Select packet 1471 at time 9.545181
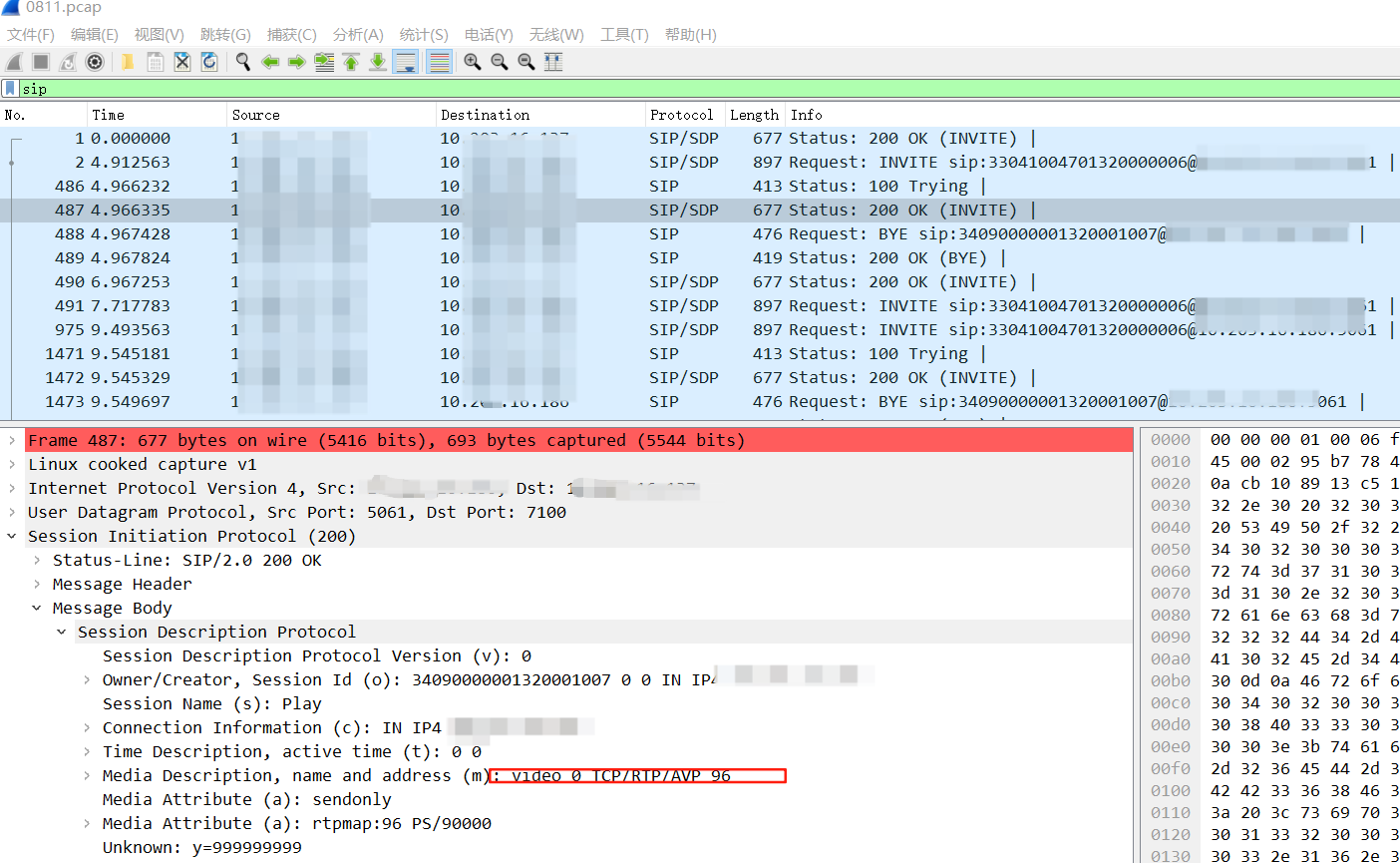Viewport: 1400px width, 863px height. [x=700, y=354]
